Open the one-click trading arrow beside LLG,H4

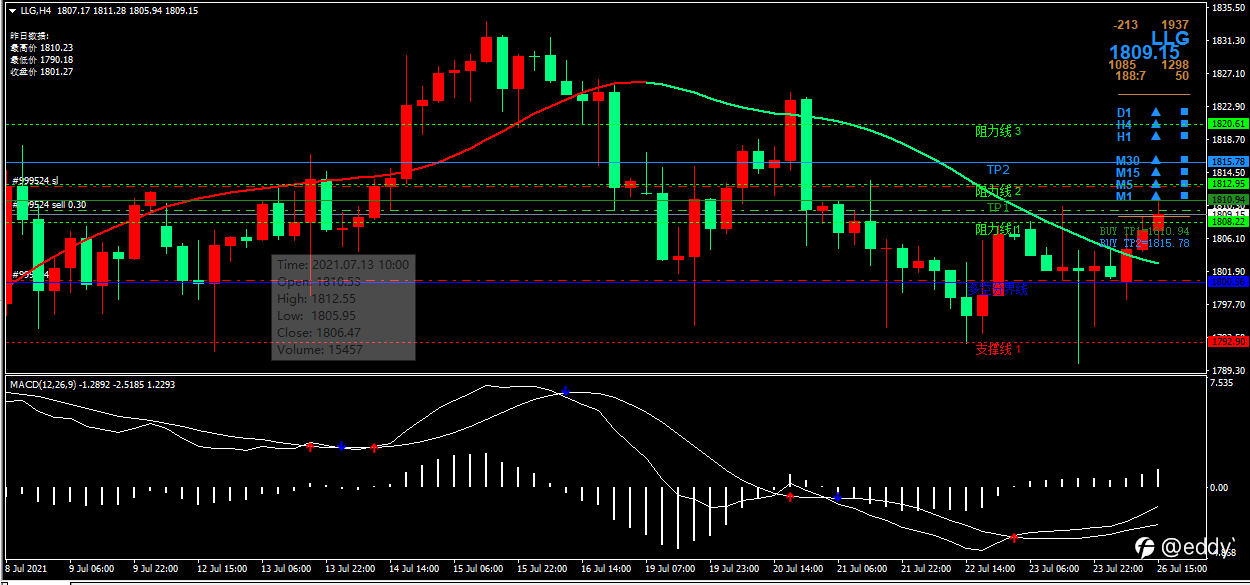[12, 10]
